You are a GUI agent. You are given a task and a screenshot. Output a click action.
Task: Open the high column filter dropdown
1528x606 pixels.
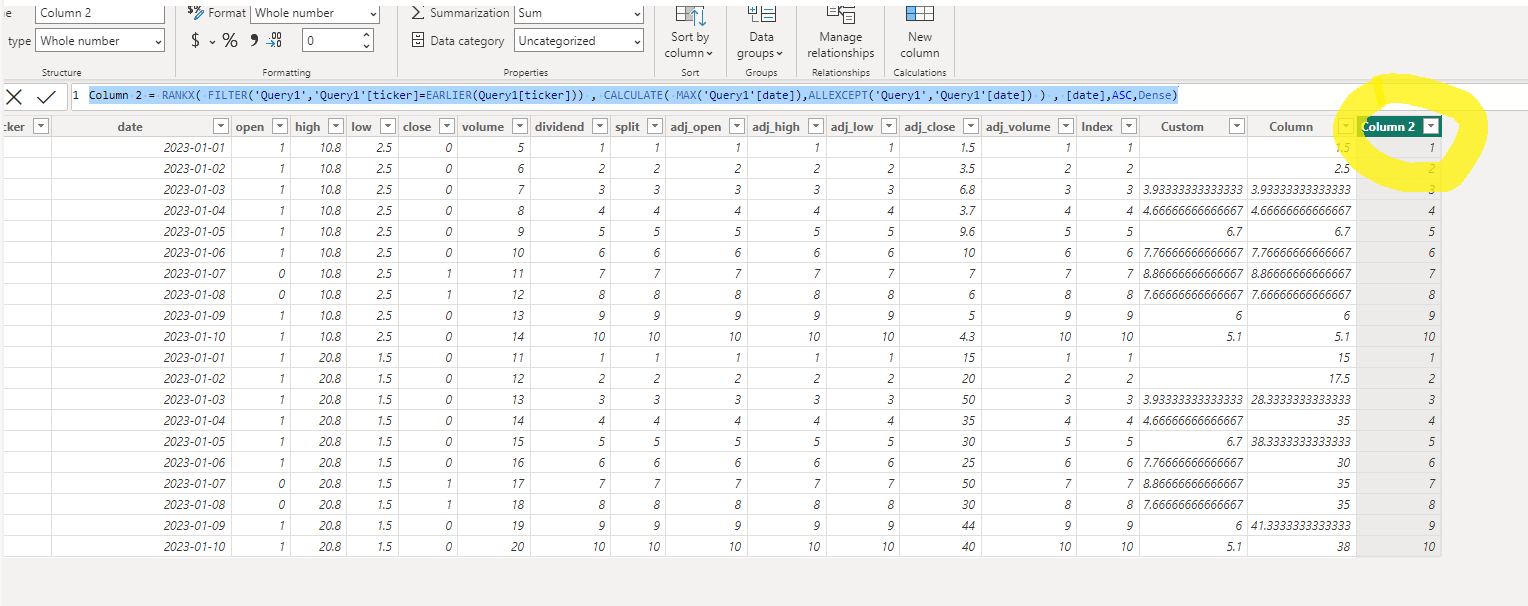point(336,126)
